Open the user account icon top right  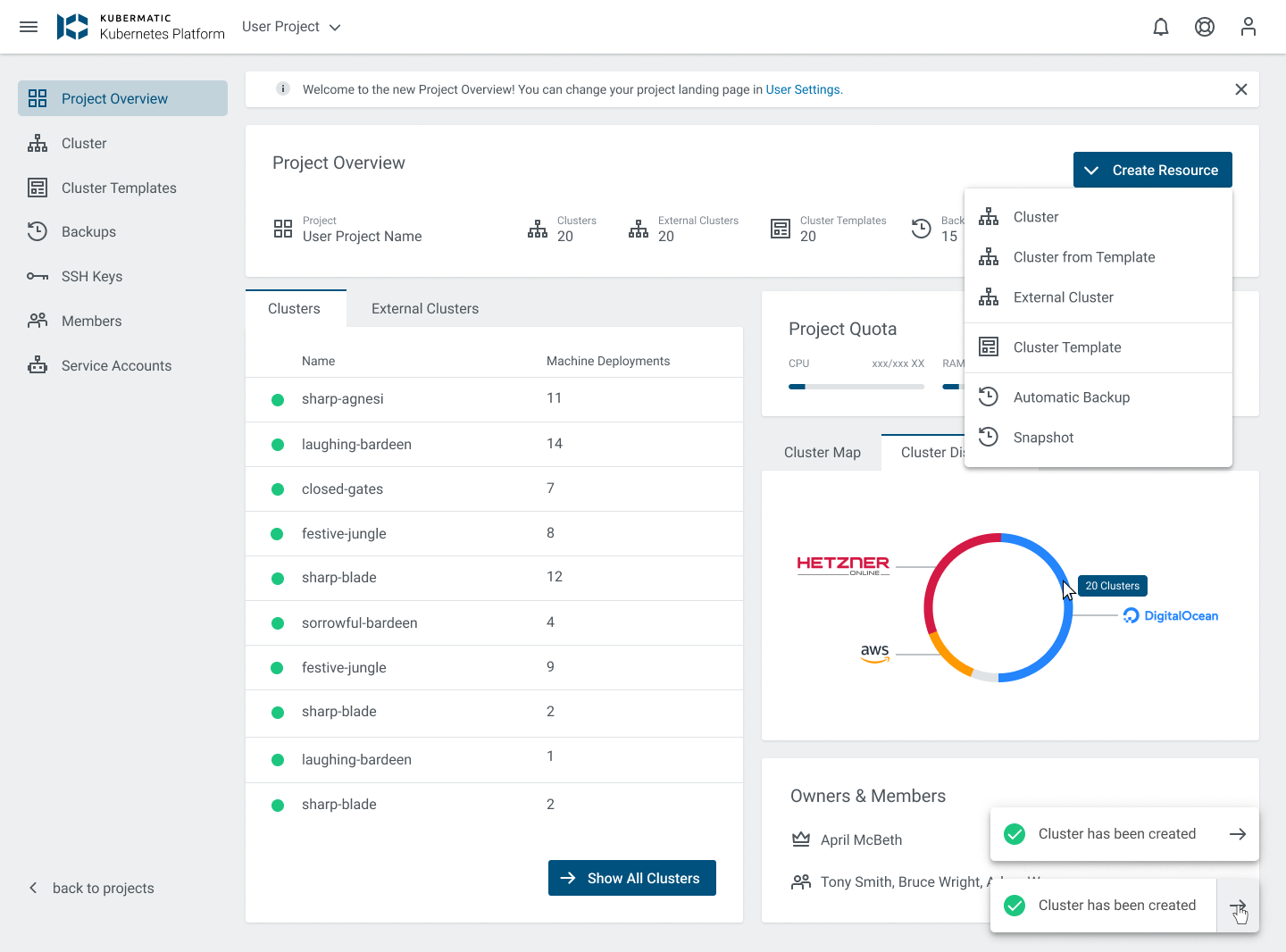tap(1248, 27)
